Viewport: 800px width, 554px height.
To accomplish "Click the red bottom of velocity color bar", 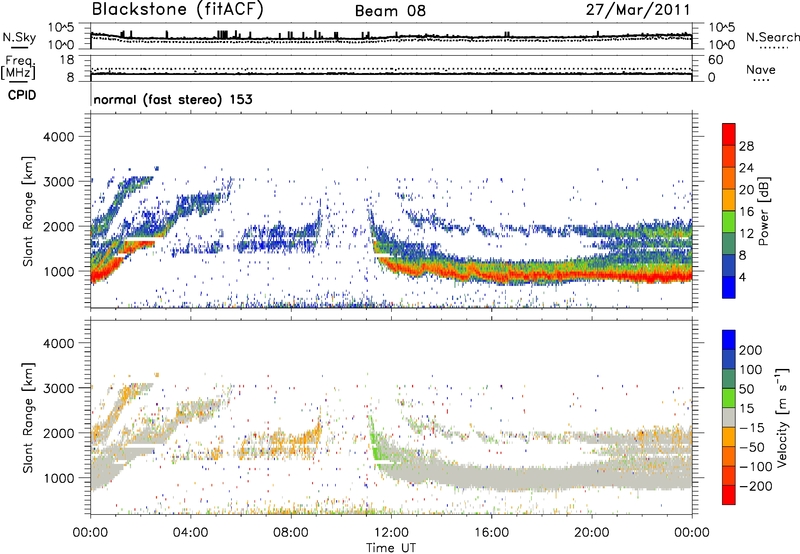I will 729,495.
